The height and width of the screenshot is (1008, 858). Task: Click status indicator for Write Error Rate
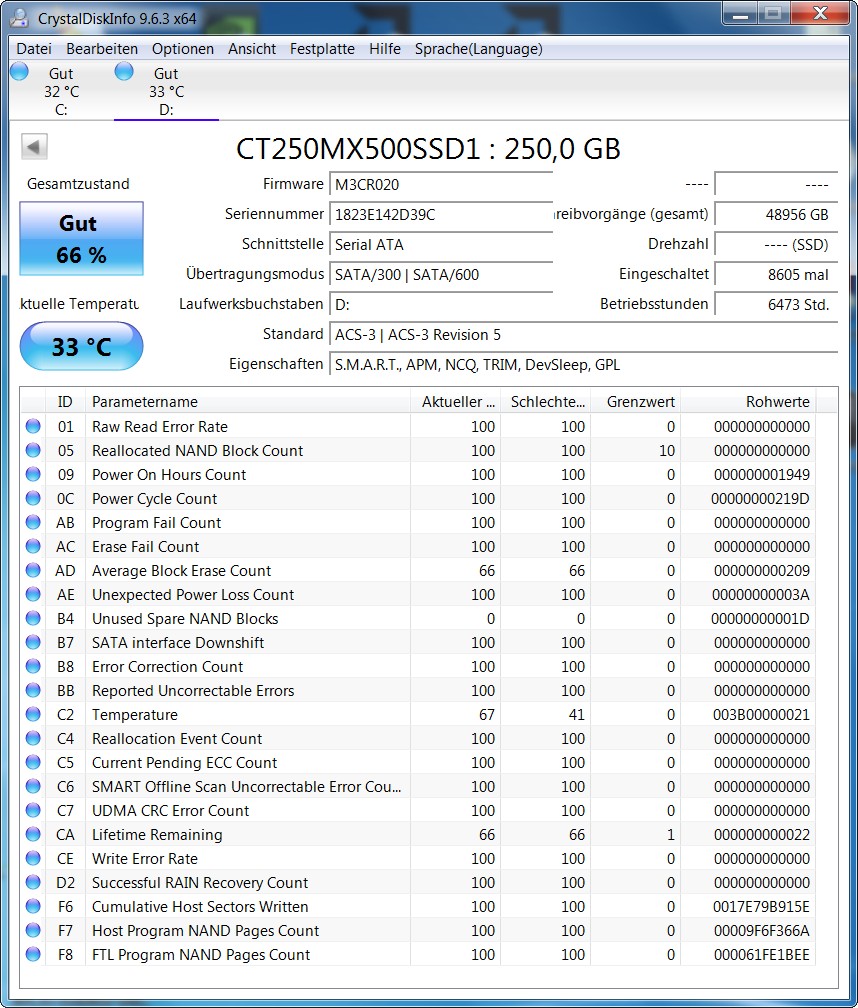click(32, 858)
